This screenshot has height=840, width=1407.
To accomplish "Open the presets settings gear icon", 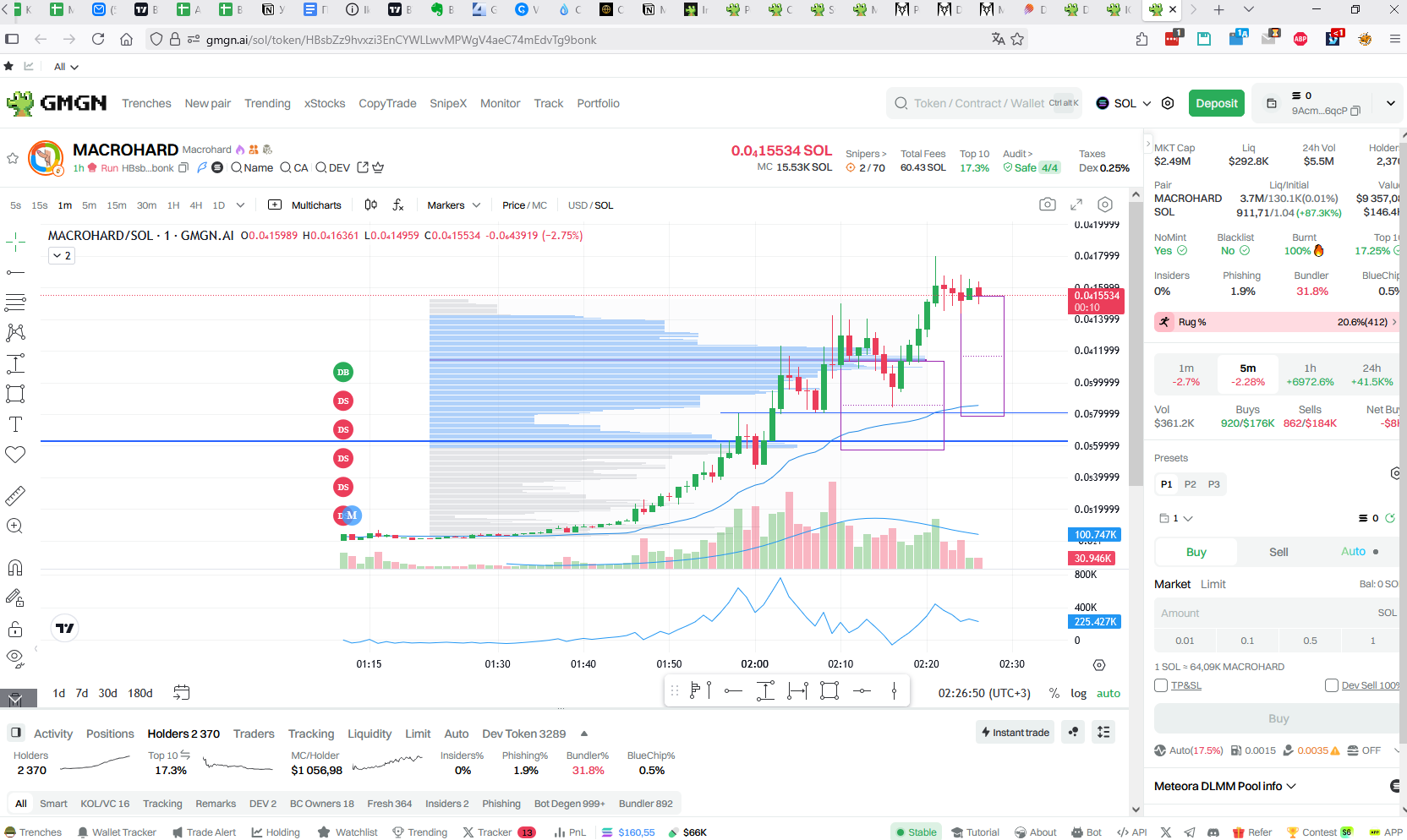I will 1396,473.
